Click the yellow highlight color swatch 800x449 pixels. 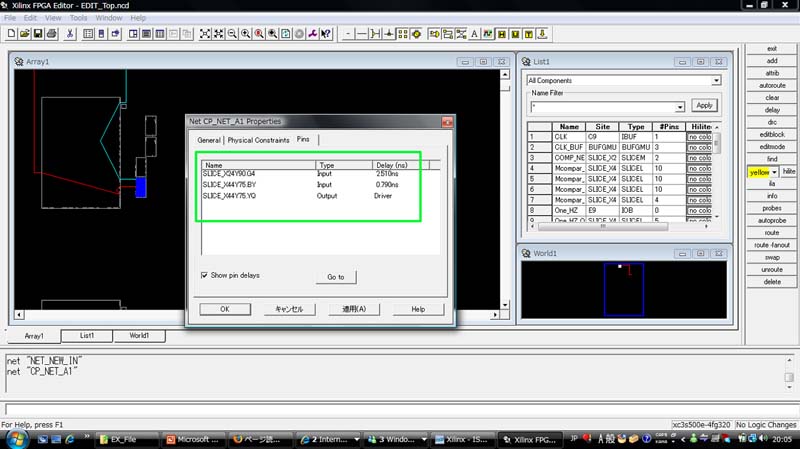point(759,172)
